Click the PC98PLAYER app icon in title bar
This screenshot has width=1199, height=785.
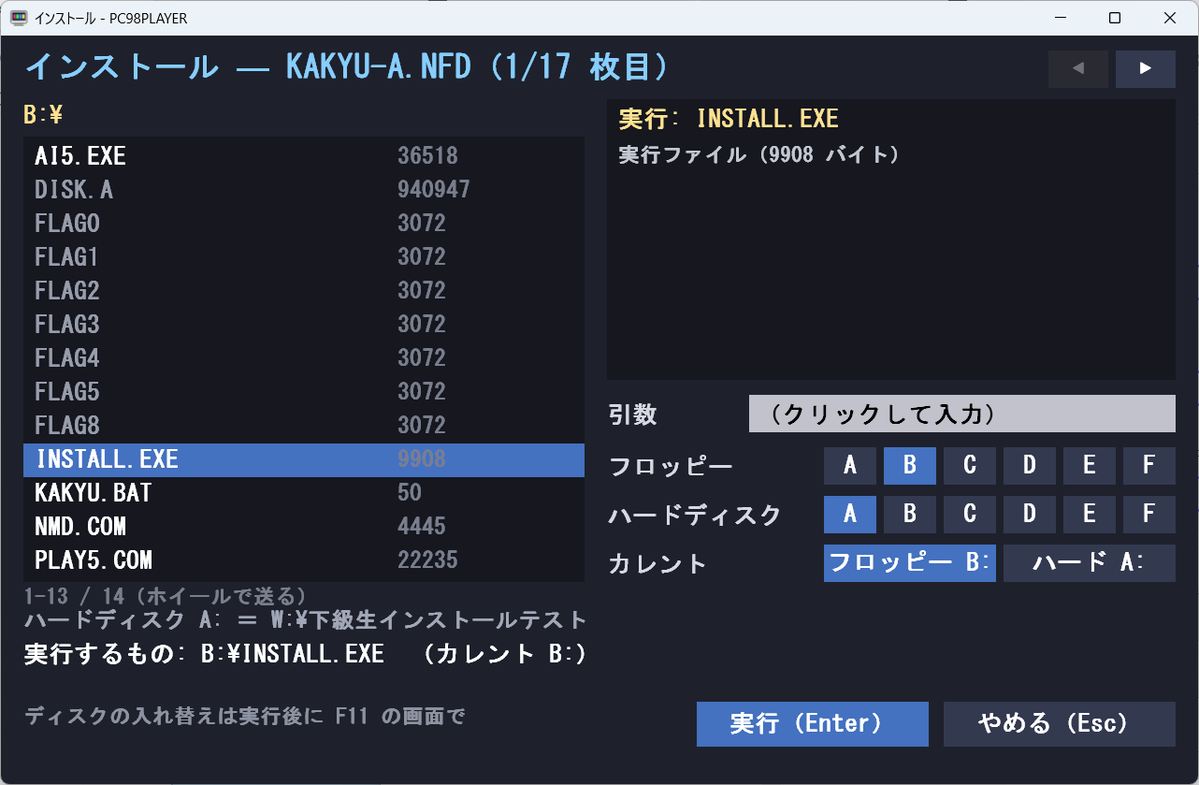coord(18,18)
